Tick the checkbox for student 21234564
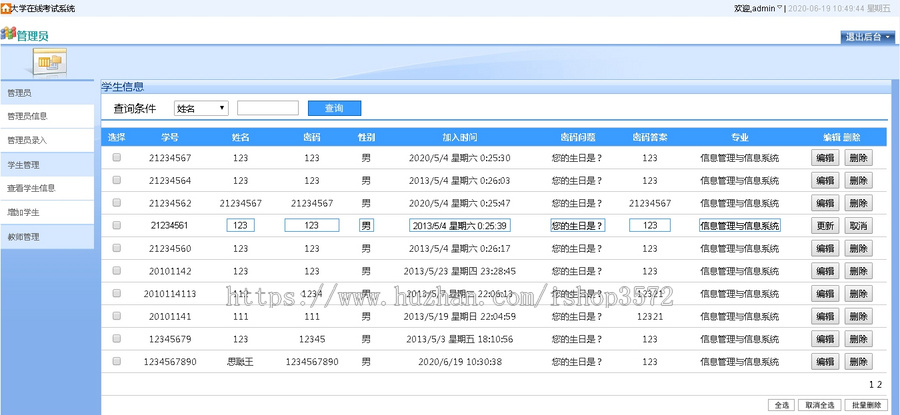 [x=117, y=180]
